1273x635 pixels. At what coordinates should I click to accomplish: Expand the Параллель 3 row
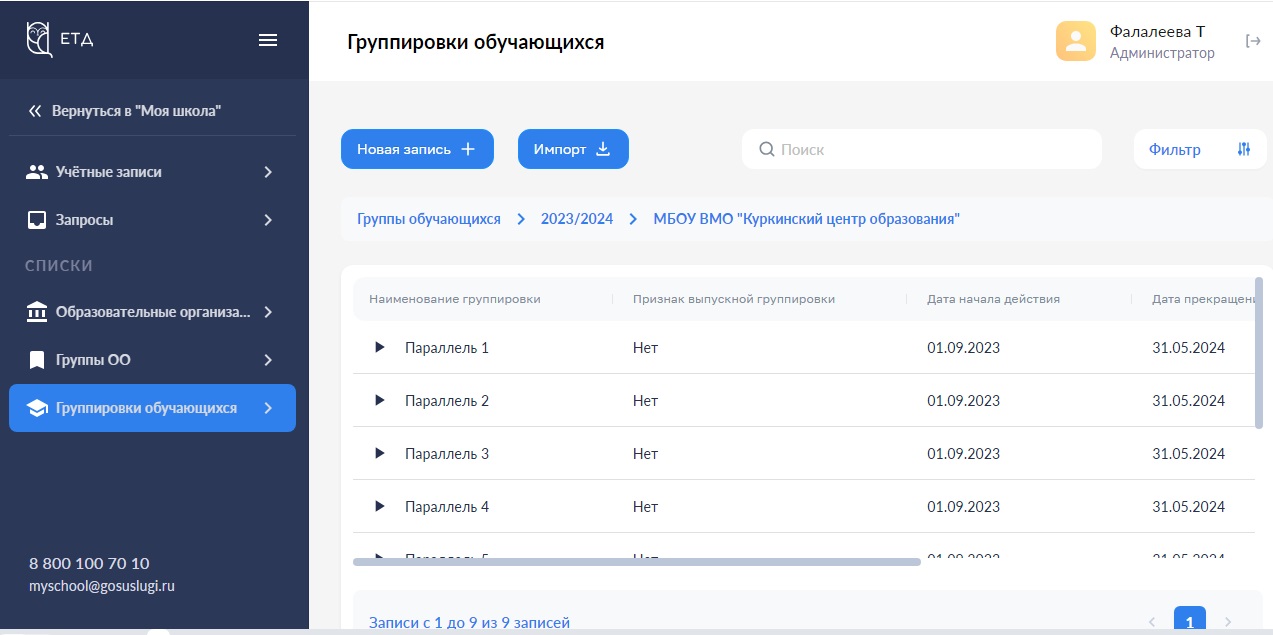pos(379,453)
